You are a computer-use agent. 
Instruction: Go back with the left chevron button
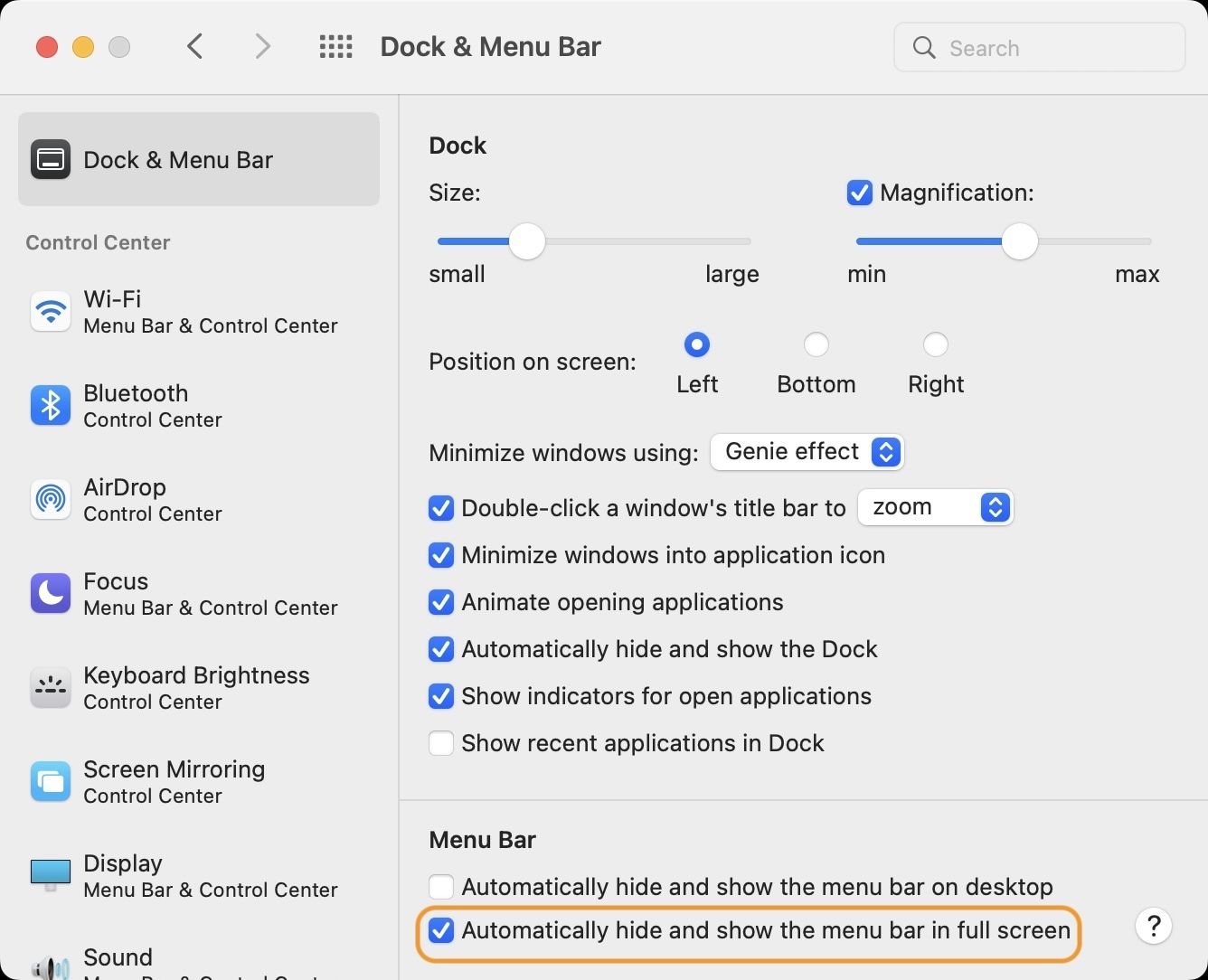[x=195, y=47]
